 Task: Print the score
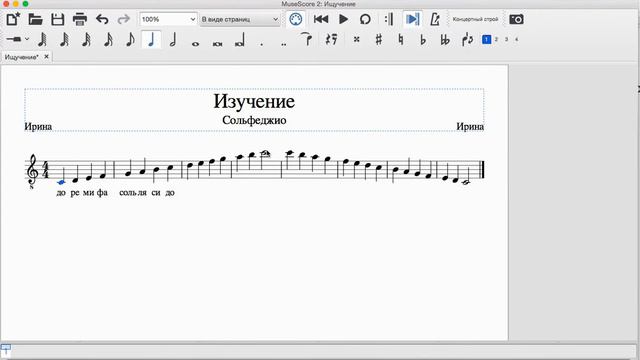(x=80, y=19)
